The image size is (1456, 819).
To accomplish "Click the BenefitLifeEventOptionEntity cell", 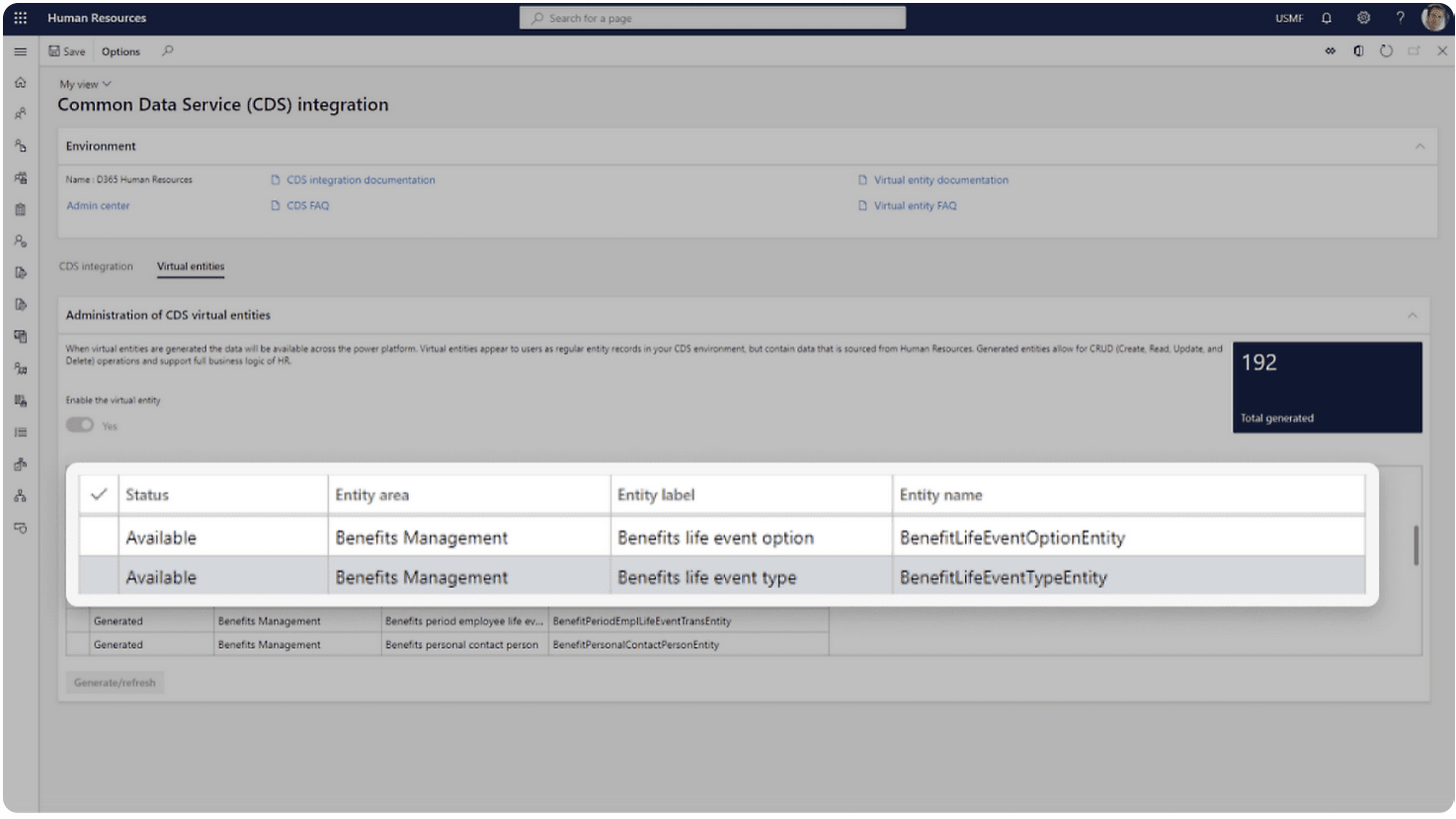I will [1129, 537].
